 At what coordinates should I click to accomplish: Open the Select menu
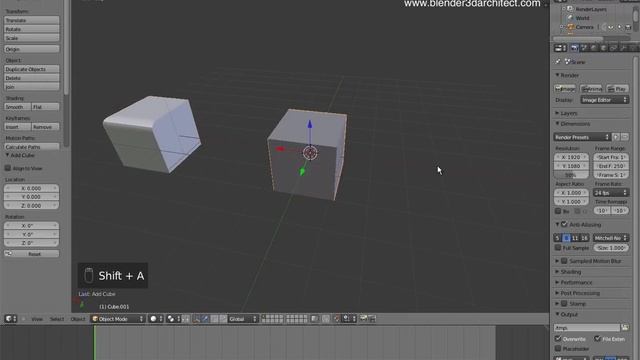click(57, 319)
